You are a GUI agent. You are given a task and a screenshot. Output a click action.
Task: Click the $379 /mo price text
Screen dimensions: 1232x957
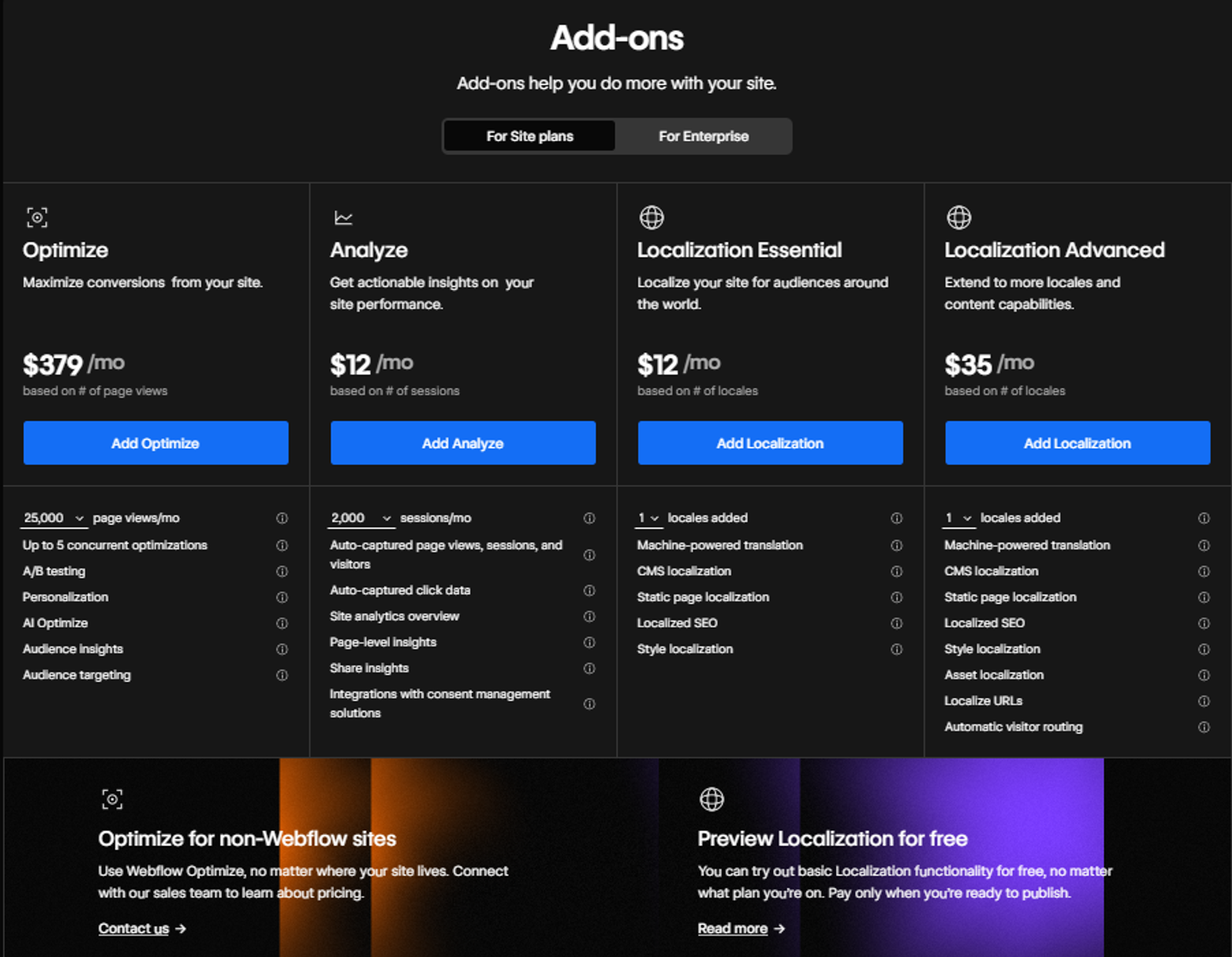tap(73, 364)
